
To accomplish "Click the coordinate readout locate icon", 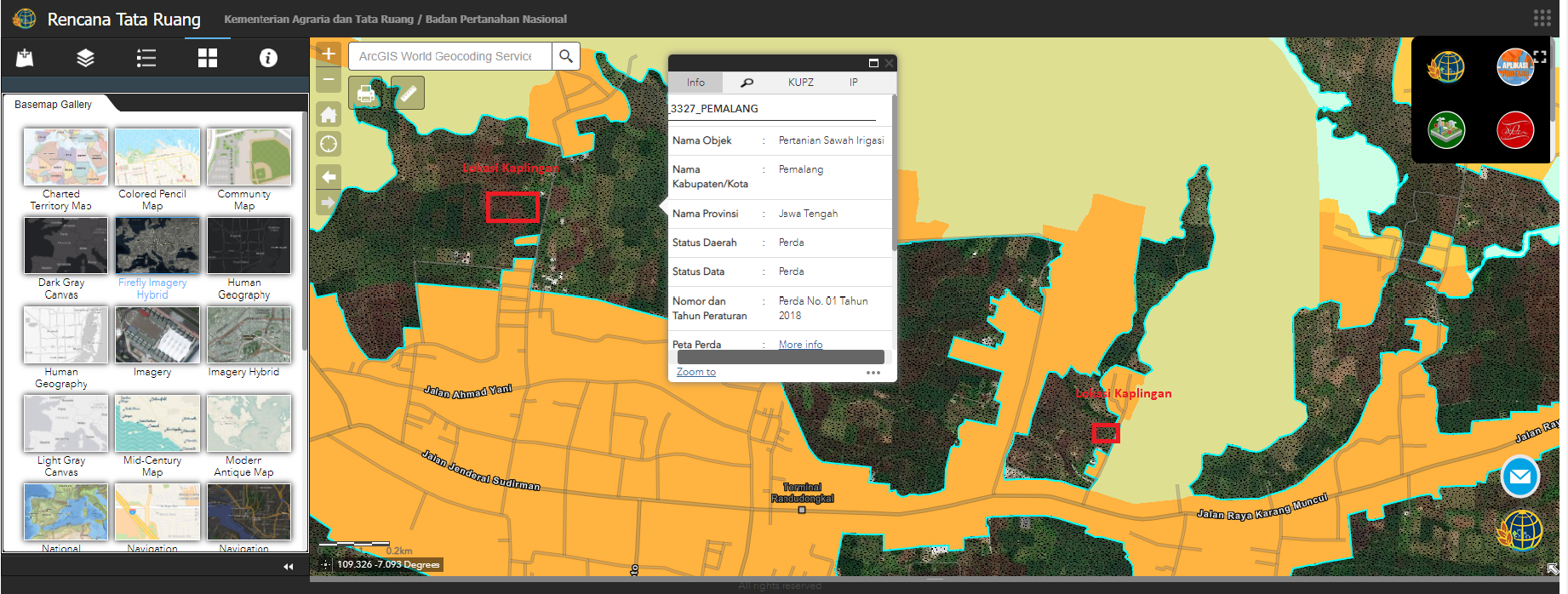I will tap(325, 564).
